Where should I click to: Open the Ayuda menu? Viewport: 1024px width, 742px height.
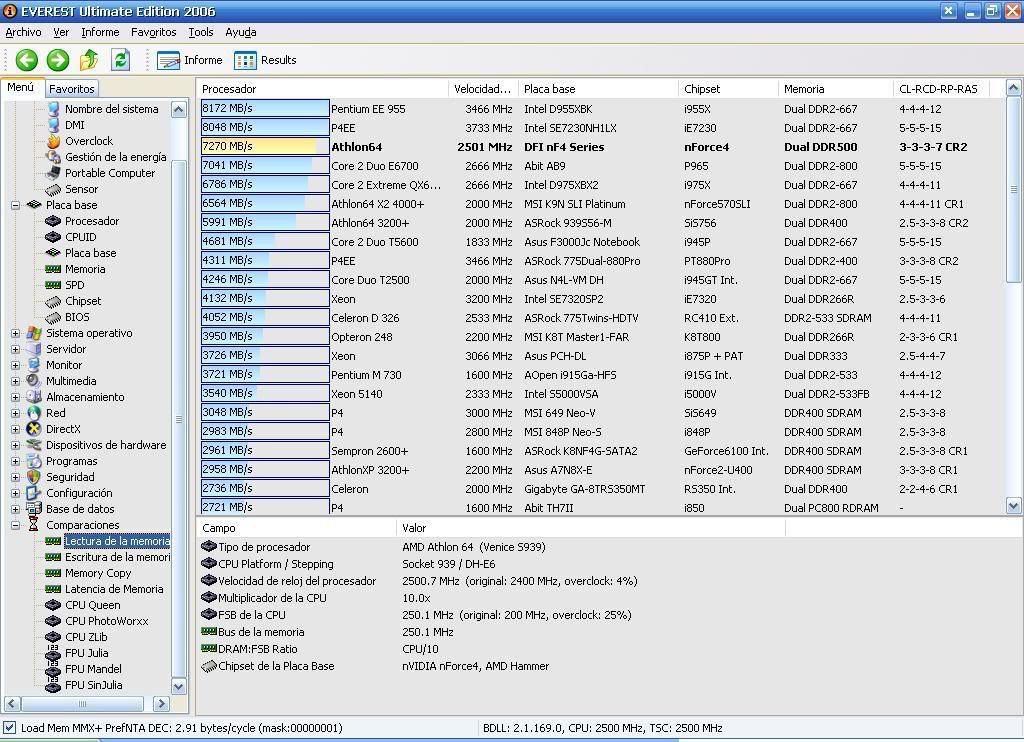241,32
